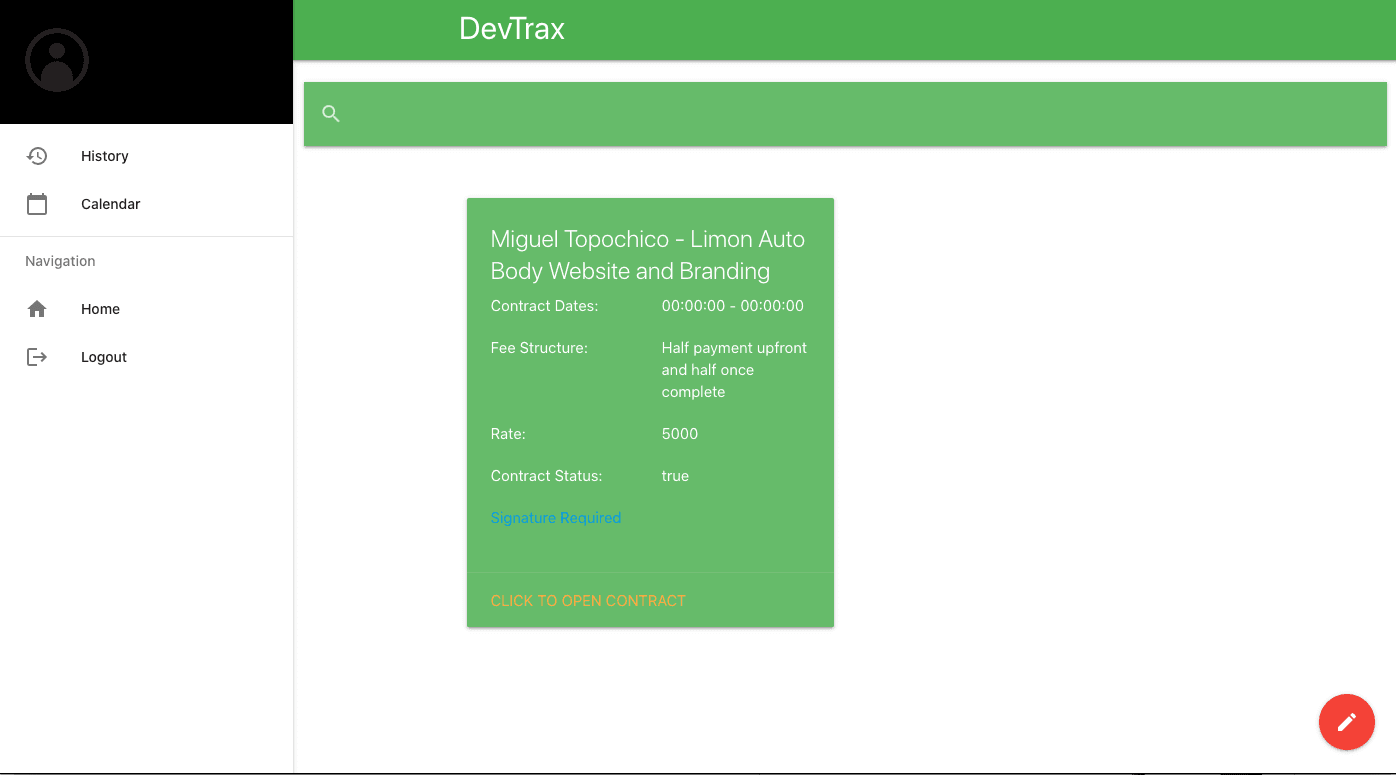Click the Navigation section label
This screenshot has height=775, width=1396.
click(60, 261)
